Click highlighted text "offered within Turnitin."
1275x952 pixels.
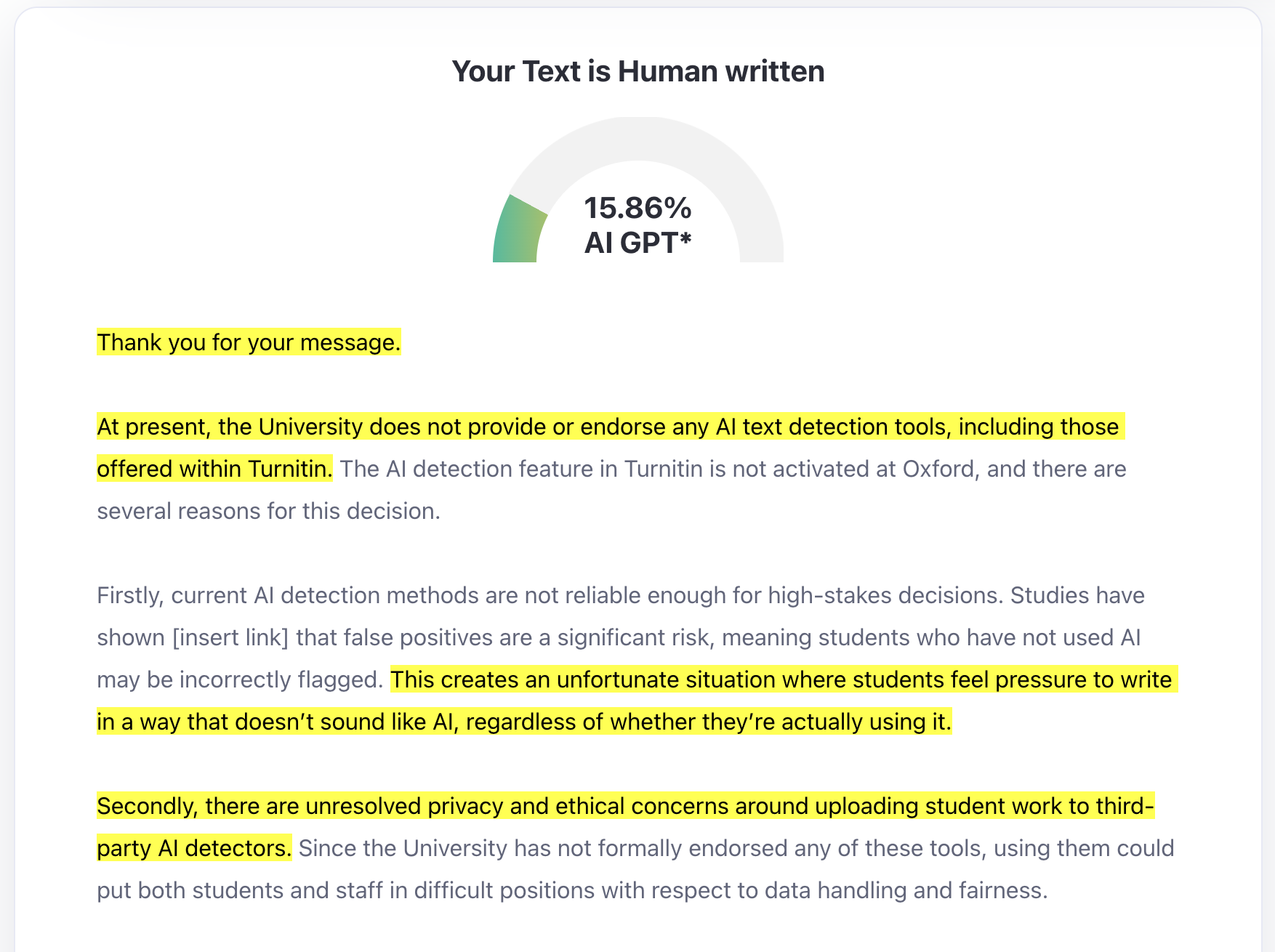point(214,469)
